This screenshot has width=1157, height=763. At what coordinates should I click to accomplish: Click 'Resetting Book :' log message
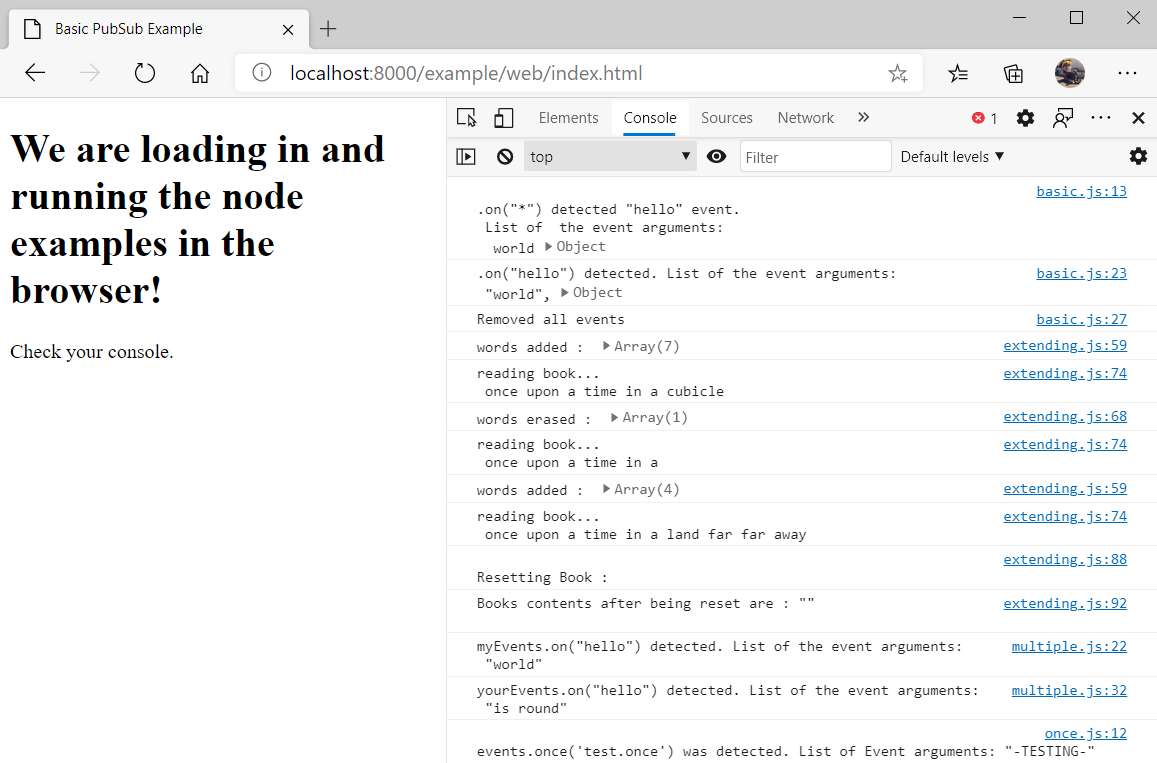542,577
